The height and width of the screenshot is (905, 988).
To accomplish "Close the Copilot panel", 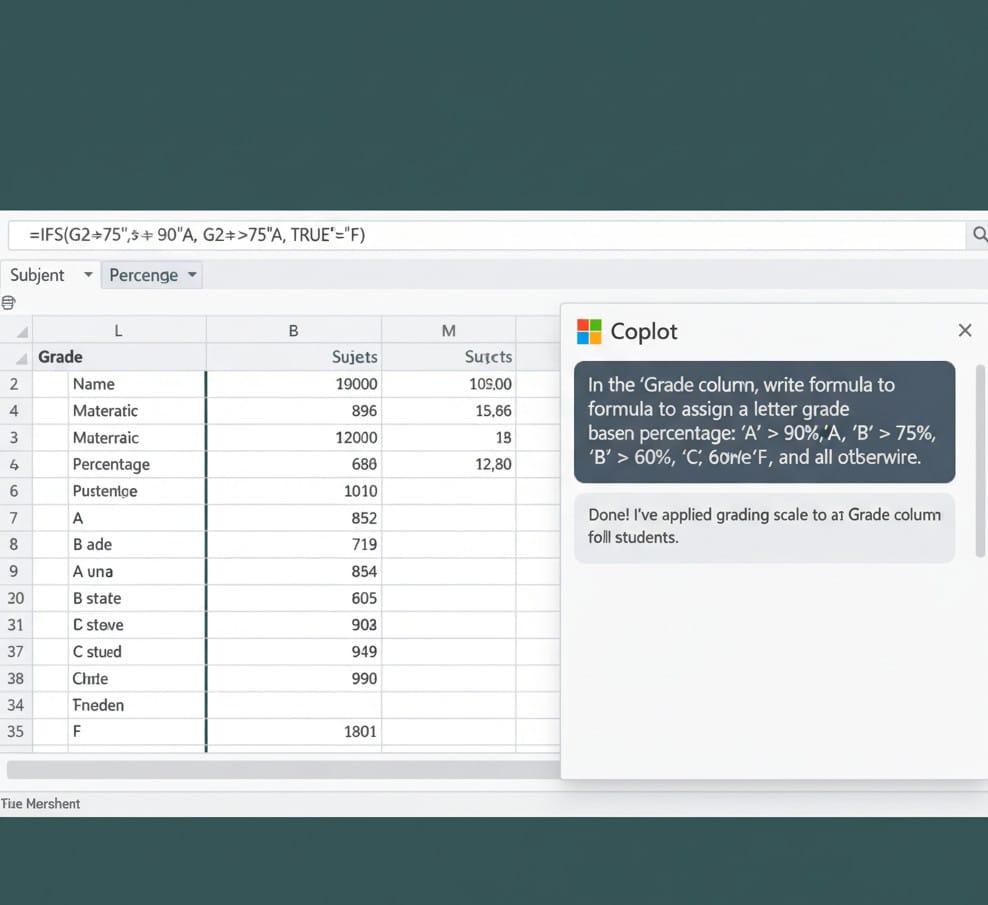I will pyautogui.click(x=964, y=330).
